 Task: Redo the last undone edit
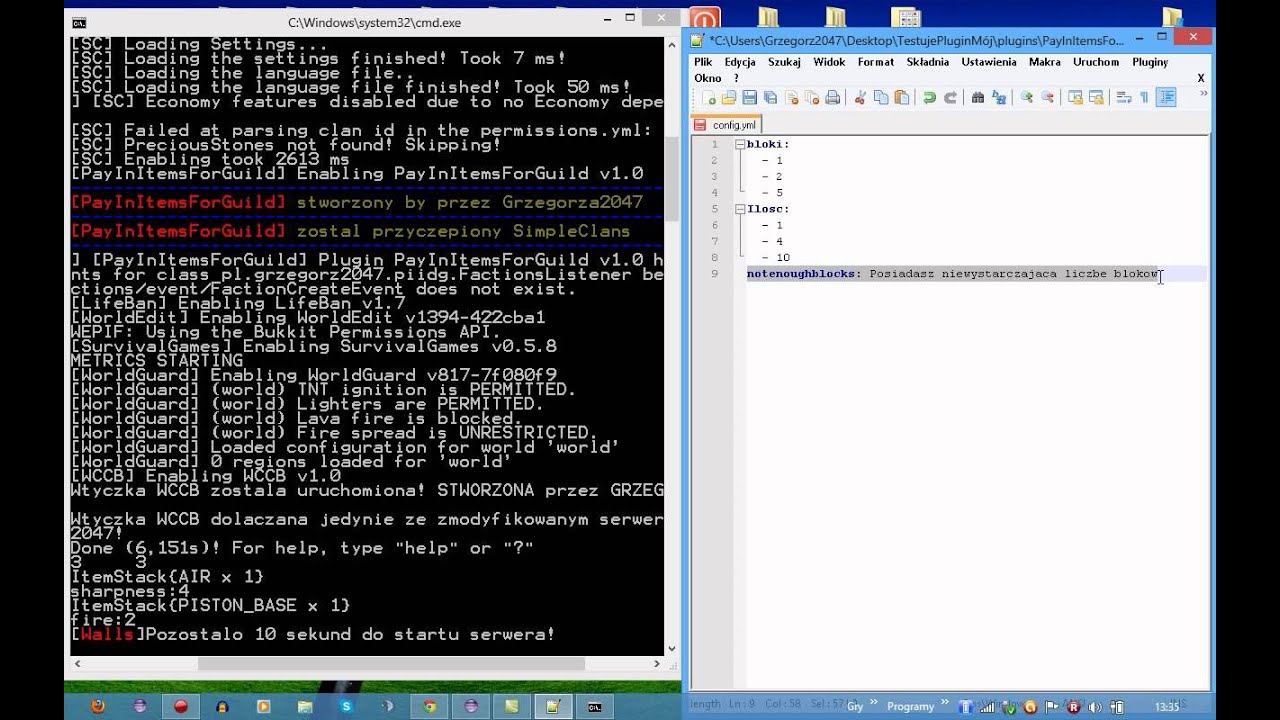(x=950, y=97)
